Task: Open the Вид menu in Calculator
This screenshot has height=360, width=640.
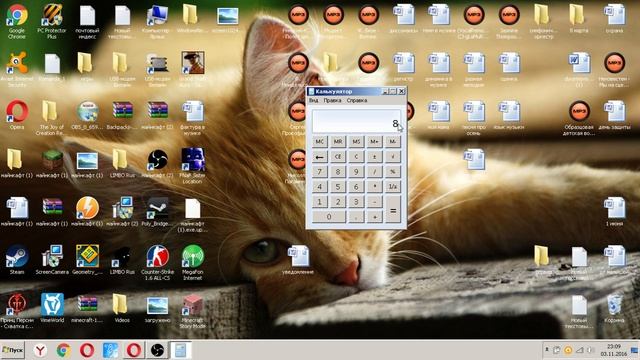Action: click(313, 100)
